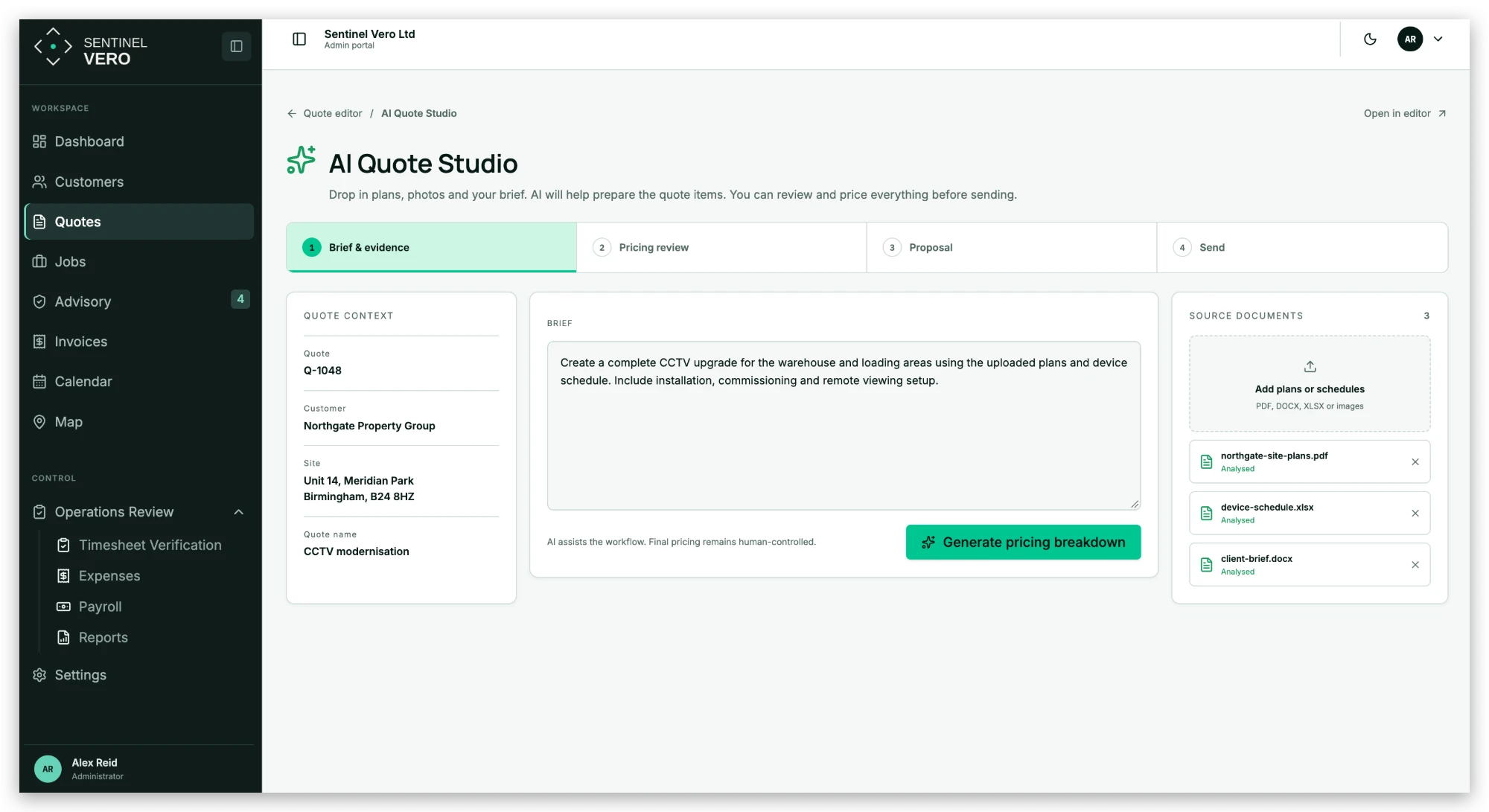Screen dimensions: 1489x812
Task: Remove northgate-site-plans.pdf document
Action: (x=1415, y=462)
